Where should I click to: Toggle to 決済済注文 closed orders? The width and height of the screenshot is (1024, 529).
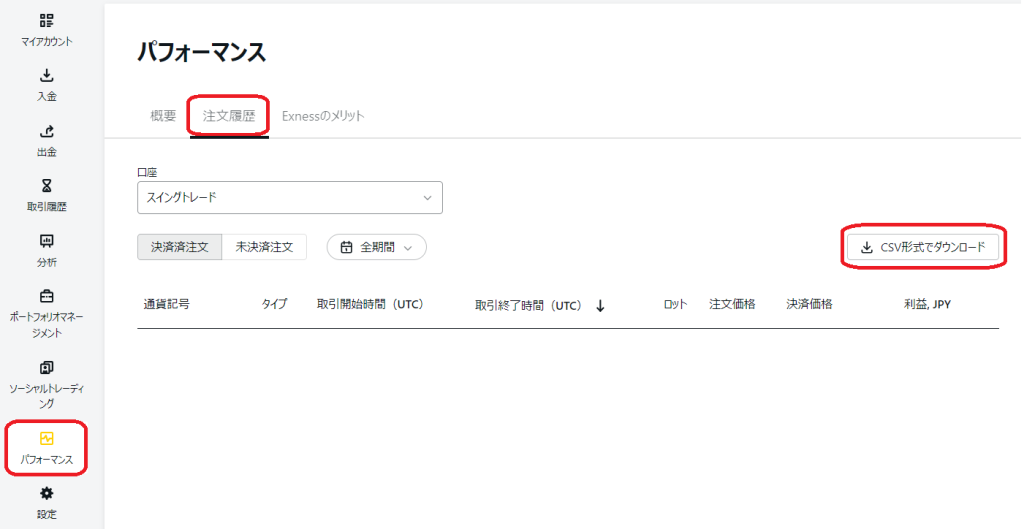(180, 247)
